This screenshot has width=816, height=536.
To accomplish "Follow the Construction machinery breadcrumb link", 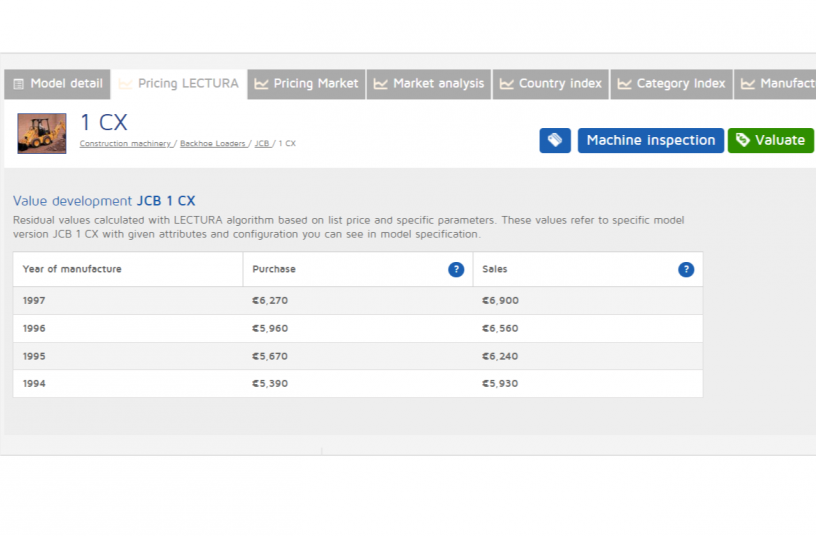I will [x=125, y=144].
